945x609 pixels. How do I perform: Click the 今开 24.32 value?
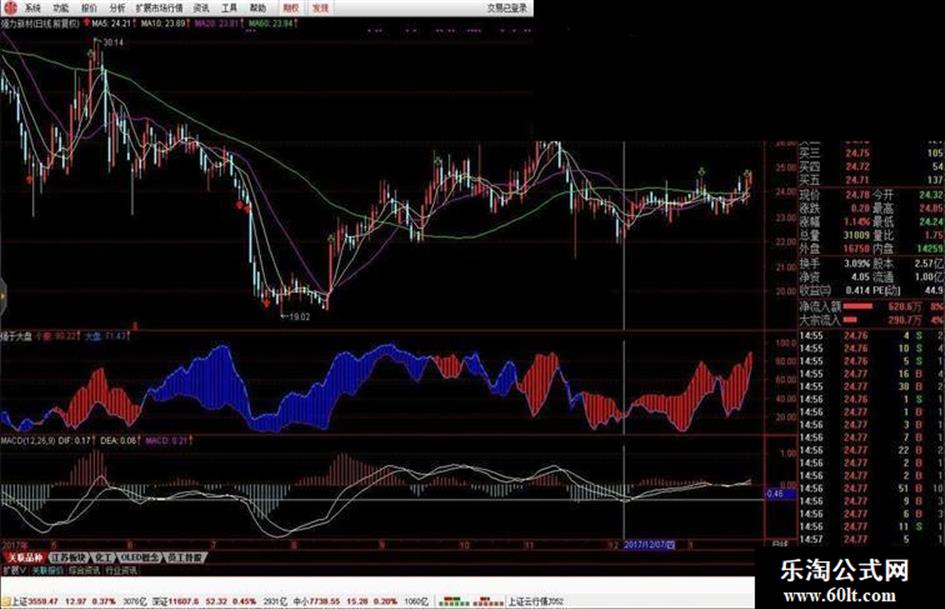pyautogui.click(x=931, y=195)
